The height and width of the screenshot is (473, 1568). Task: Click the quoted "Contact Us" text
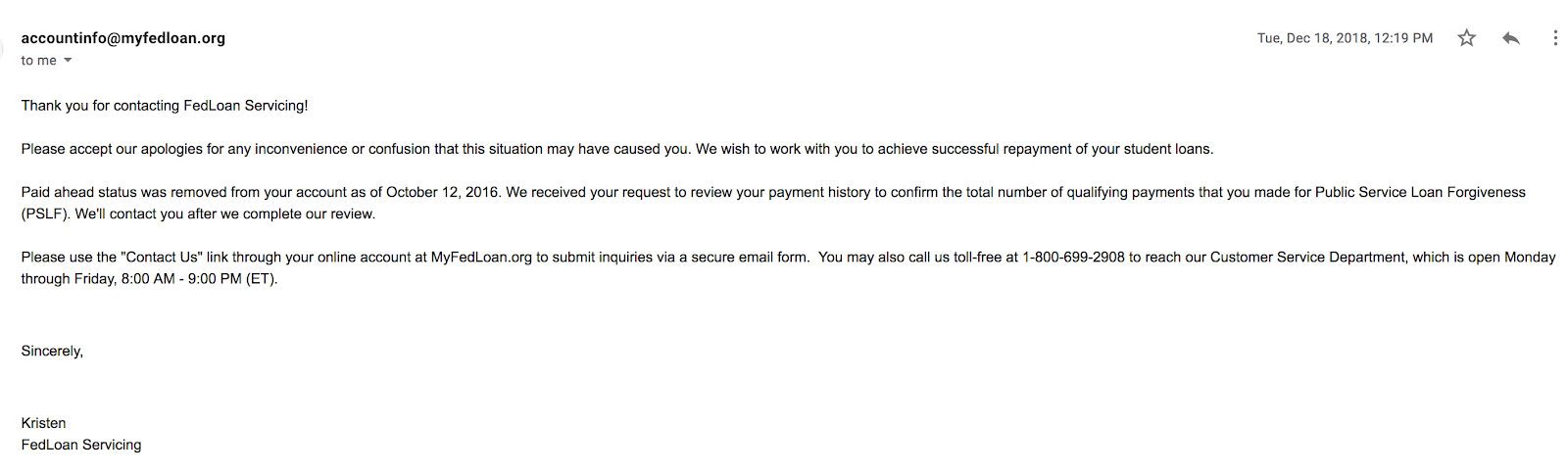162,258
